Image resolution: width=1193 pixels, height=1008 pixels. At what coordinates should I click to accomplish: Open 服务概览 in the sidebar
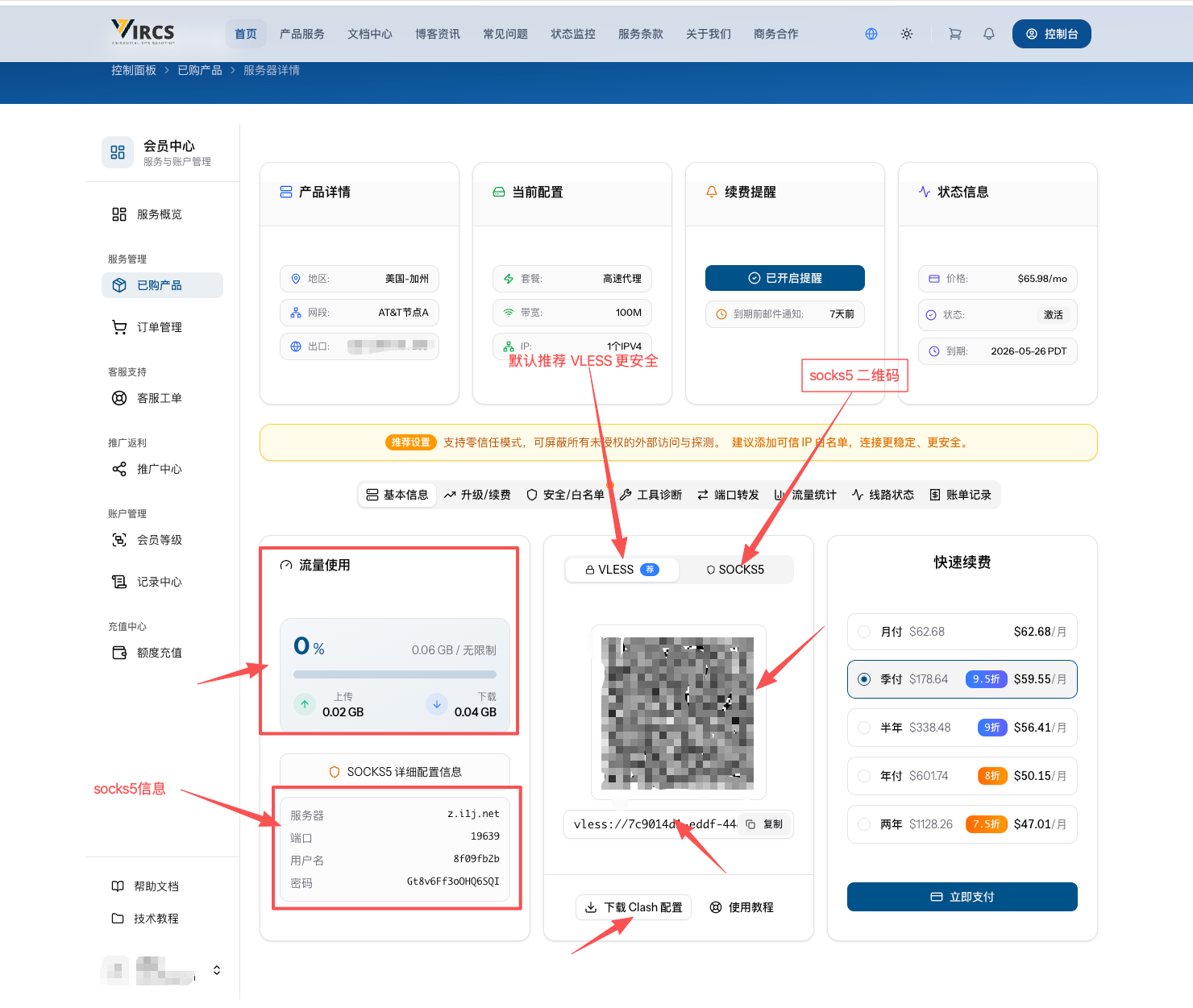[162, 214]
